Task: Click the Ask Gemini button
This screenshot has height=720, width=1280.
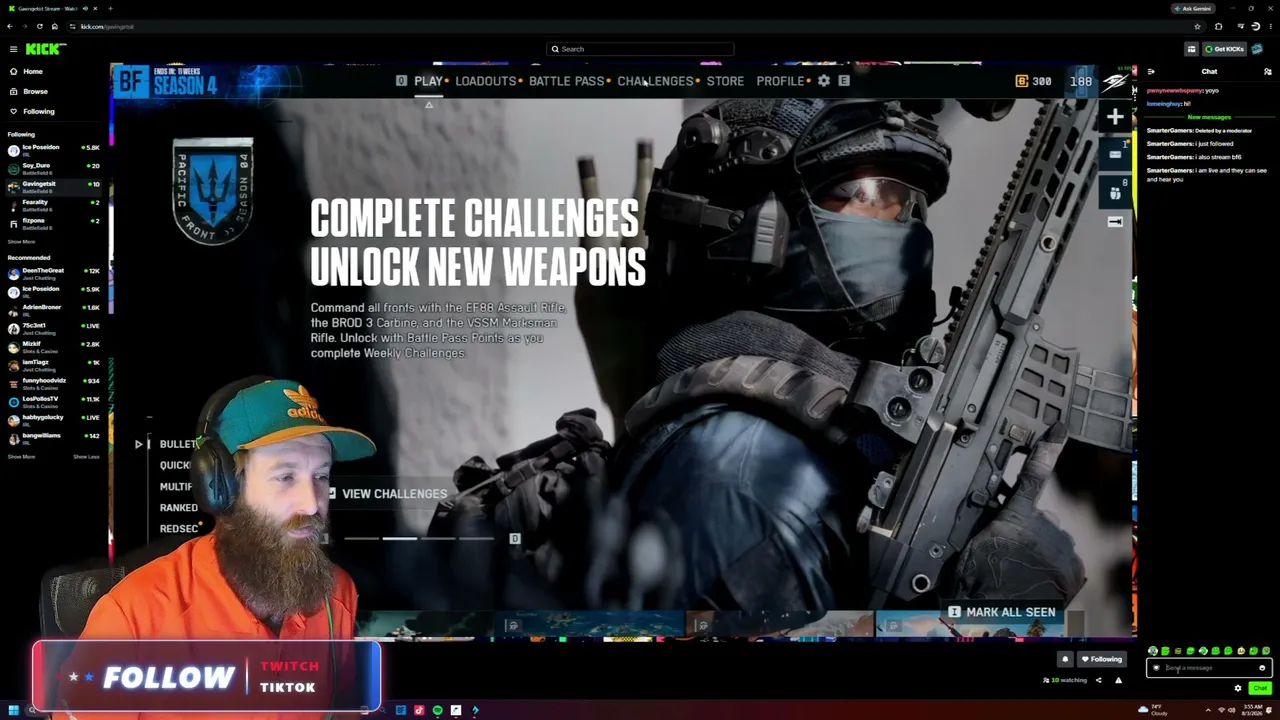Action: (x=1193, y=8)
